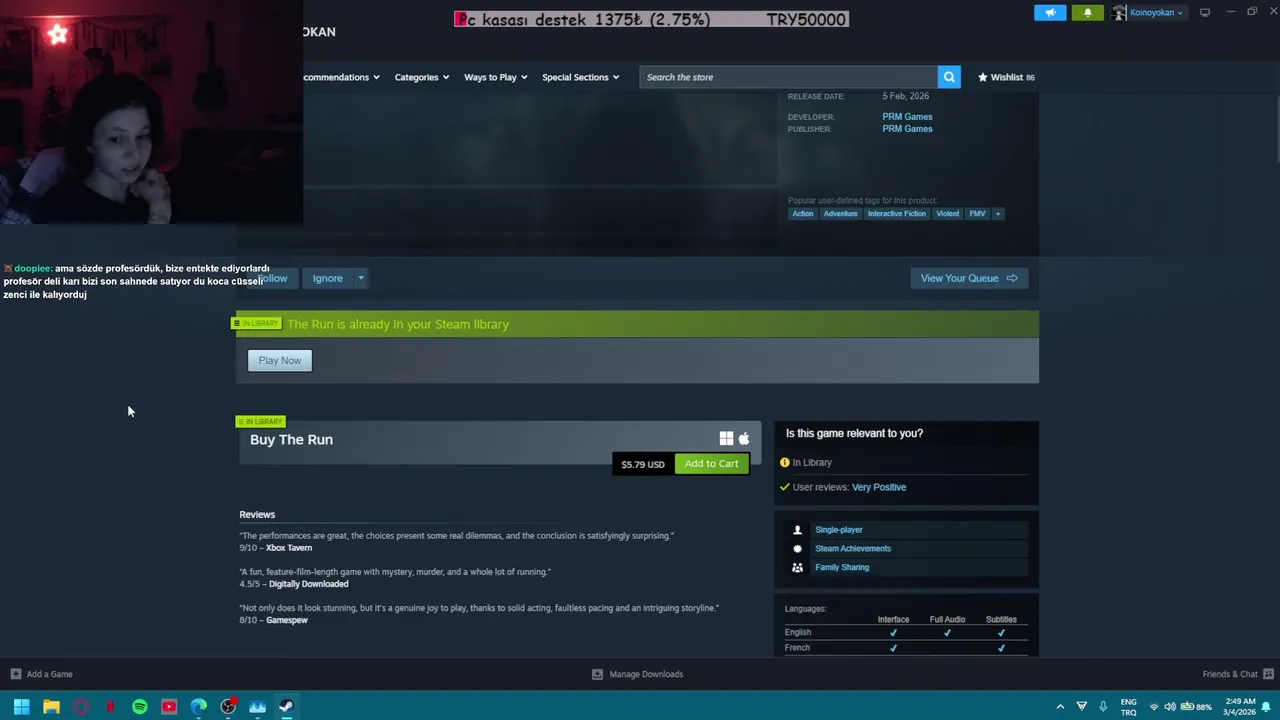
Task: Click the Koinoyokan profile avatar
Action: click(1119, 13)
